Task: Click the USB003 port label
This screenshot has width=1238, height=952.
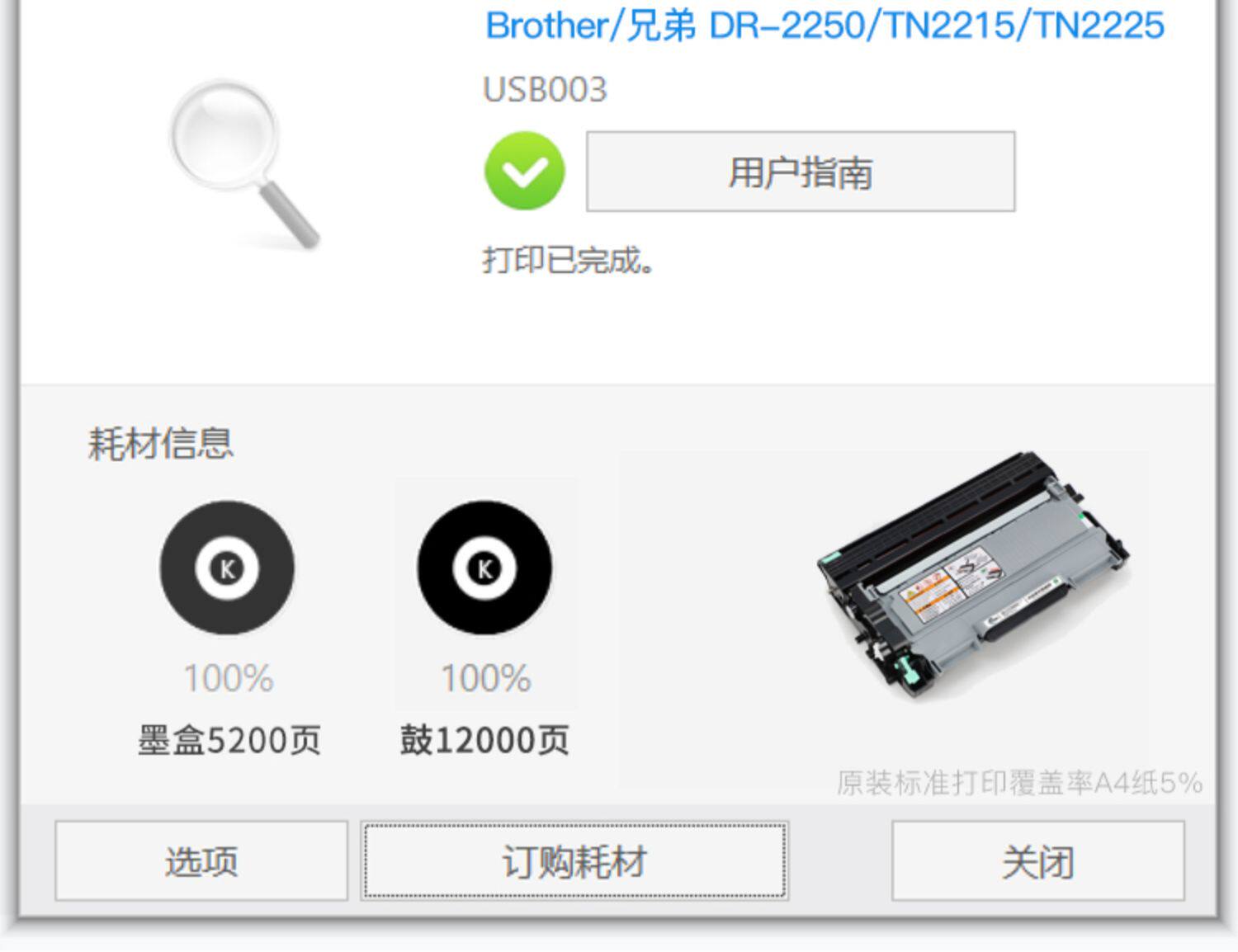Action: (545, 90)
